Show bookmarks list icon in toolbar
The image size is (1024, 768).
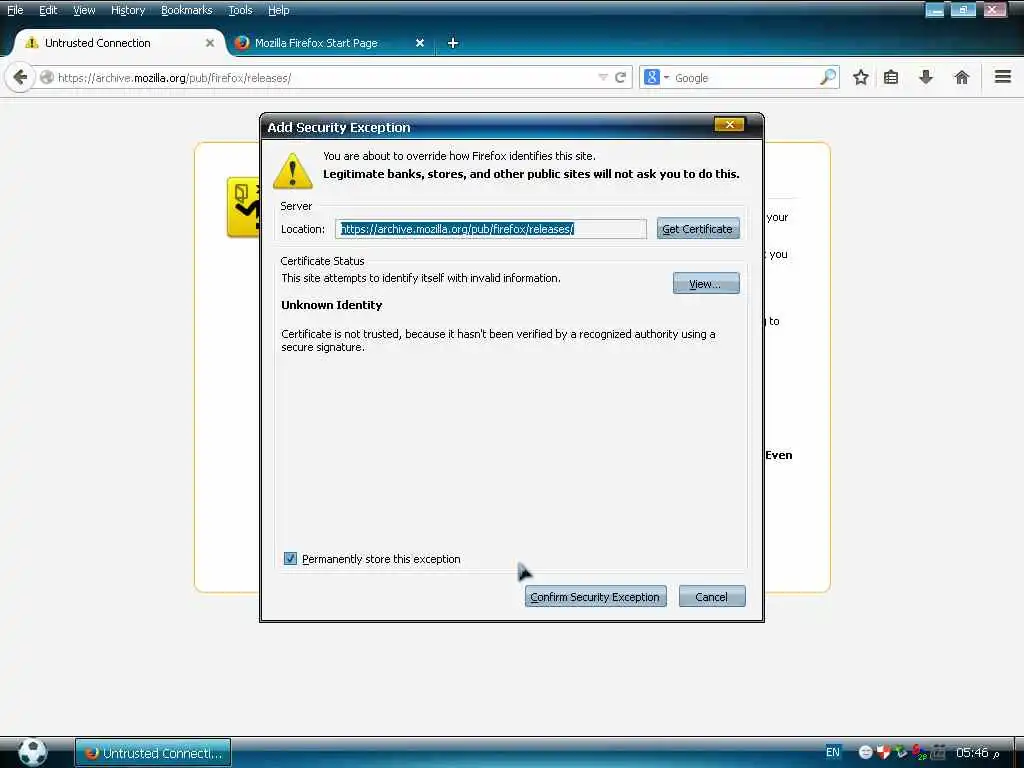(x=891, y=78)
